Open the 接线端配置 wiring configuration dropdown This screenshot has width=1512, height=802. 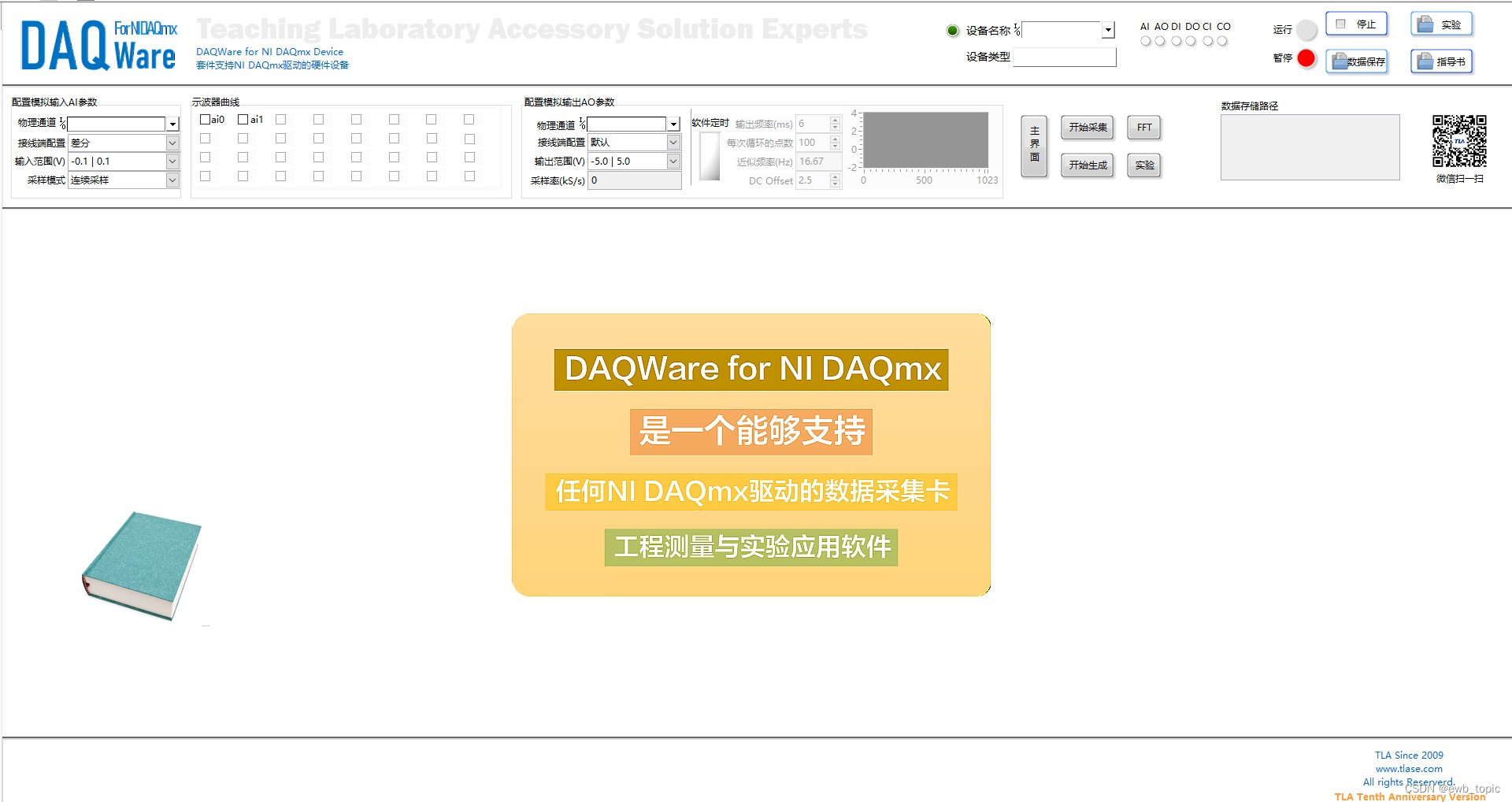171,143
